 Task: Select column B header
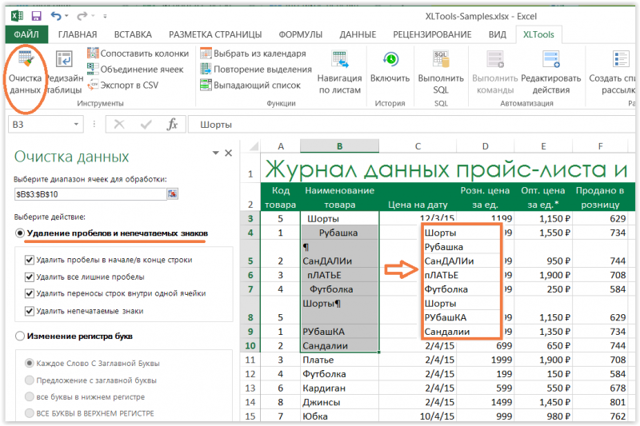(340, 146)
